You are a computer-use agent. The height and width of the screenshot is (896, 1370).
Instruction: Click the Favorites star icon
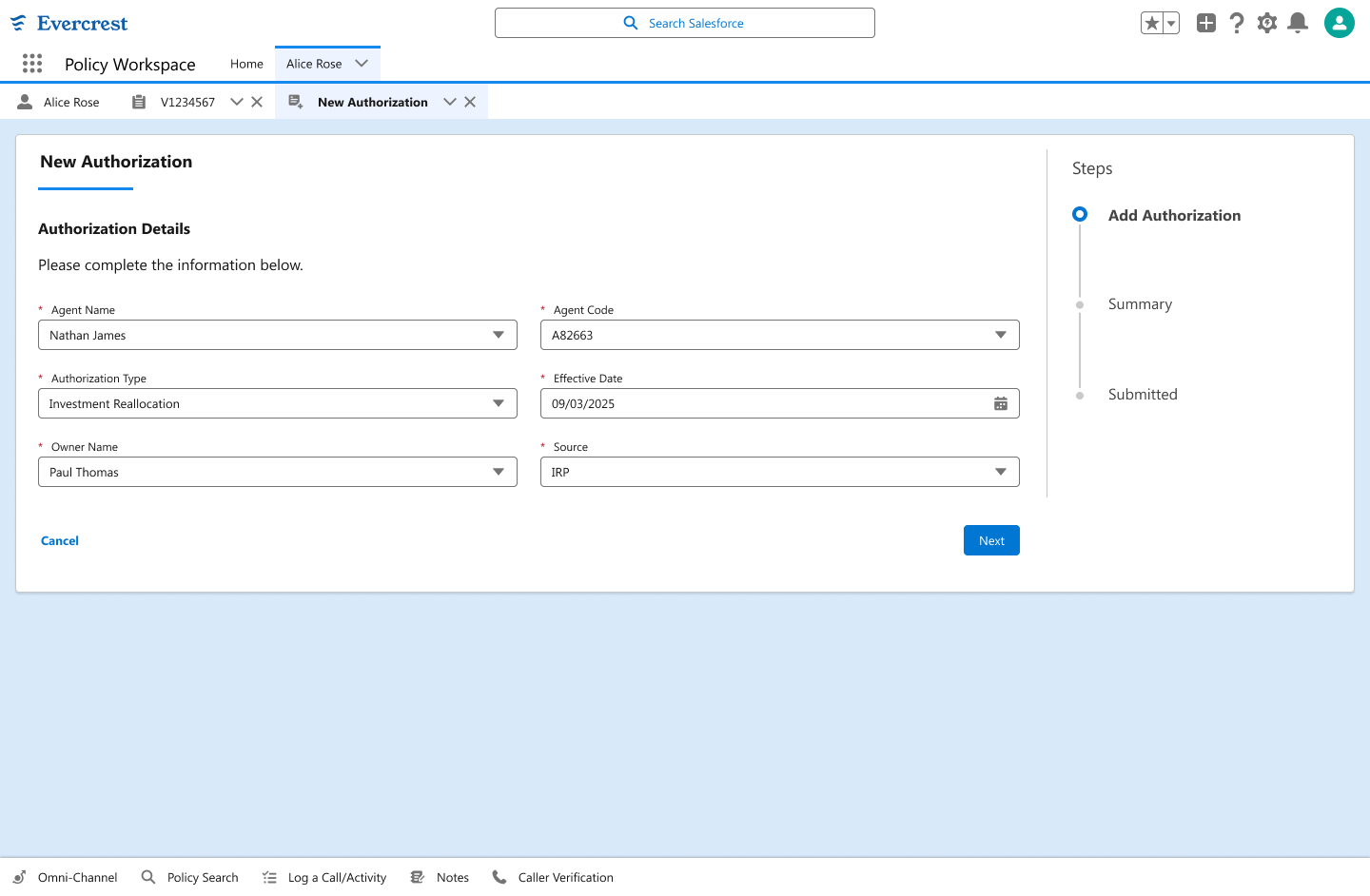[1152, 23]
